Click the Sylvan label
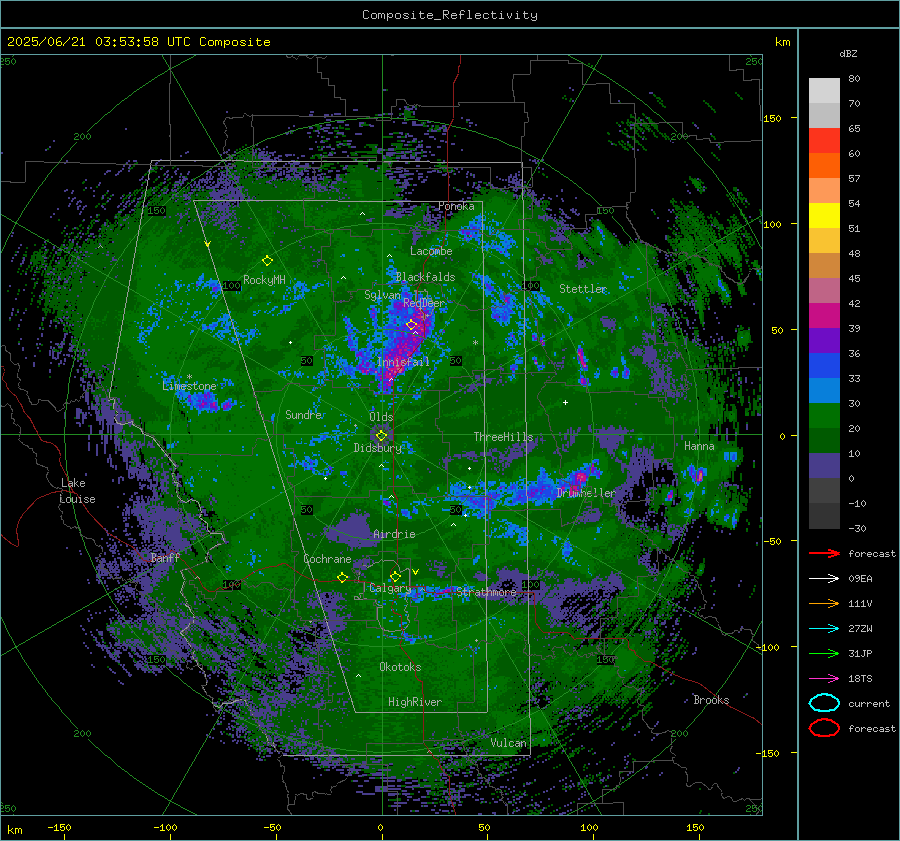The width and height of the screenshot is (900, 841). [382, 295]
